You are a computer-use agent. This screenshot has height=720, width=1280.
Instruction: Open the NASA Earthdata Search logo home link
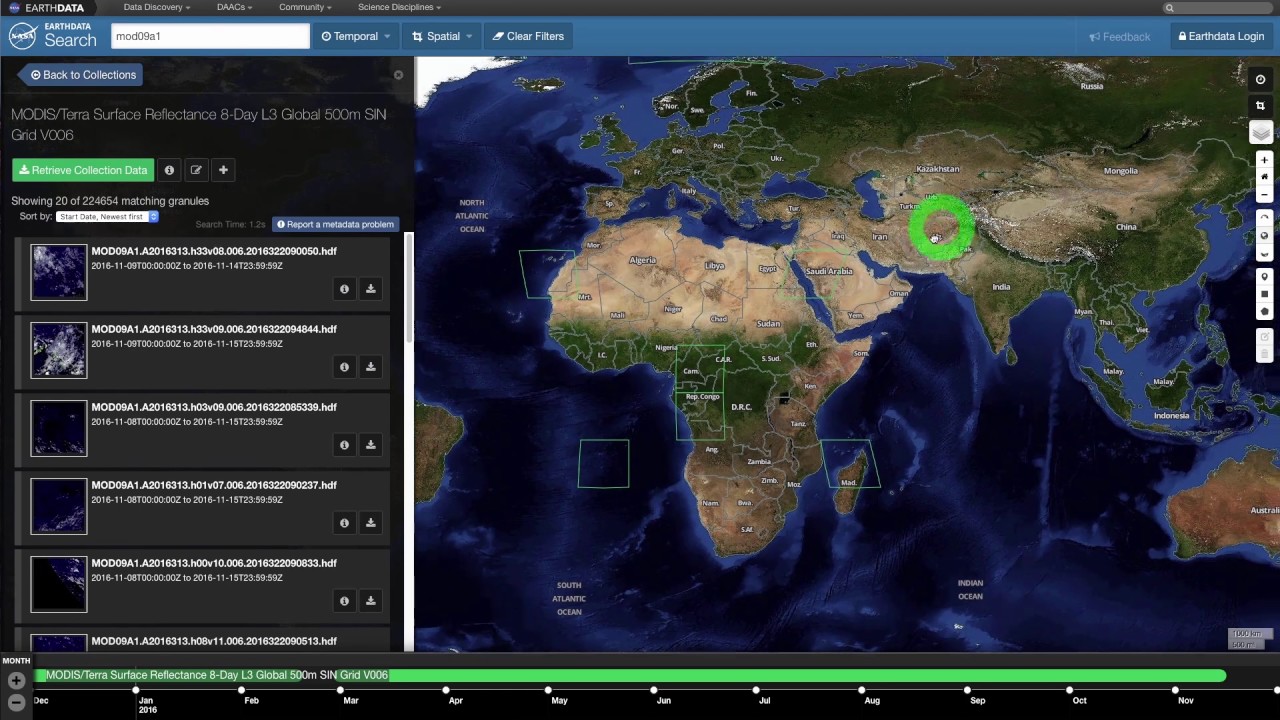[53, 36]
